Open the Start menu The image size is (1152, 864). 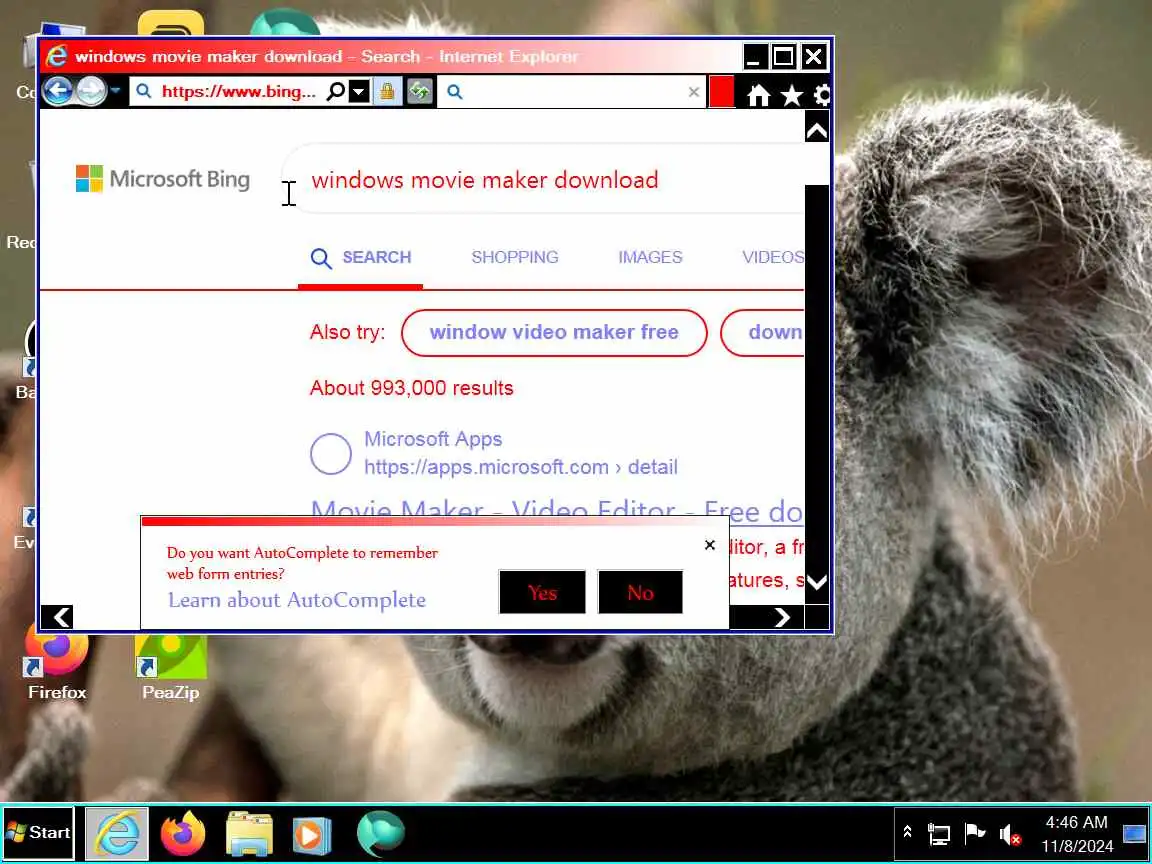point(38,832)
